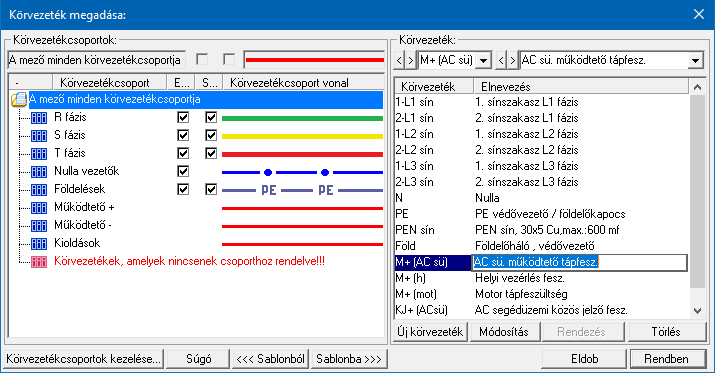Click the circuit list scrollbar down arrow
This screenshot has width=715, height=373.
(697, 311)
